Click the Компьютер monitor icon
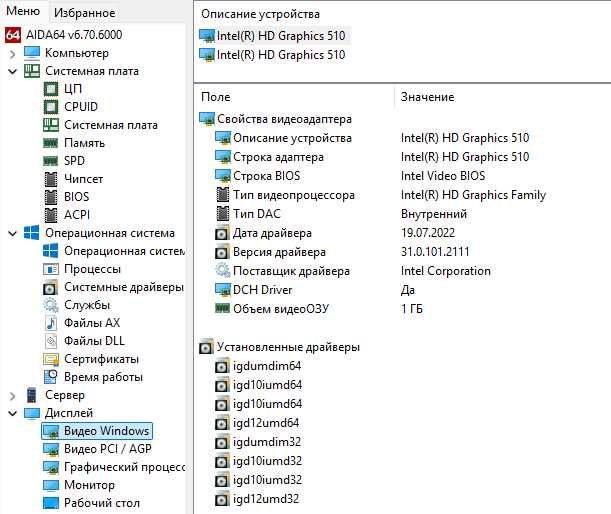611x514 pixels. (32, 53)
